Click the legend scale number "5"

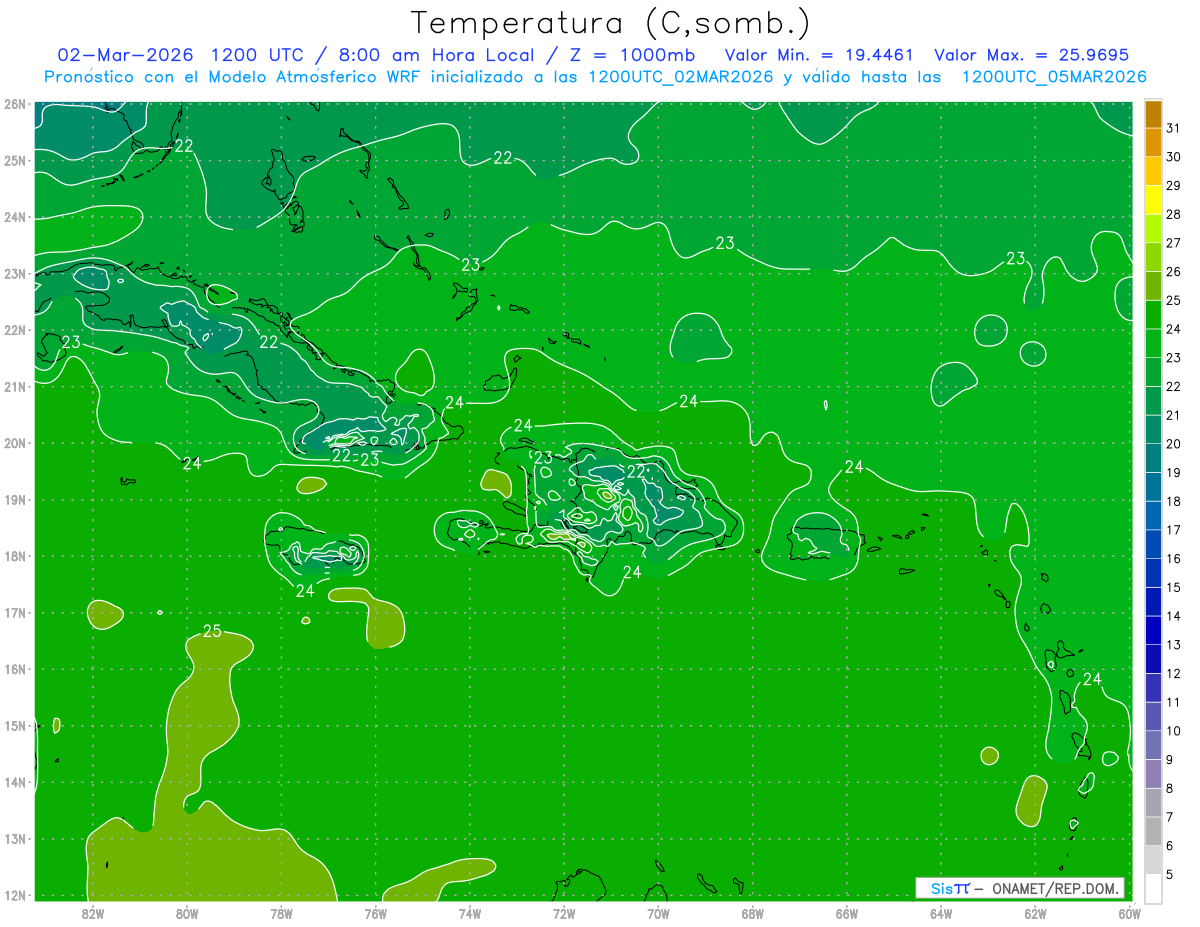coord(1170,875)
